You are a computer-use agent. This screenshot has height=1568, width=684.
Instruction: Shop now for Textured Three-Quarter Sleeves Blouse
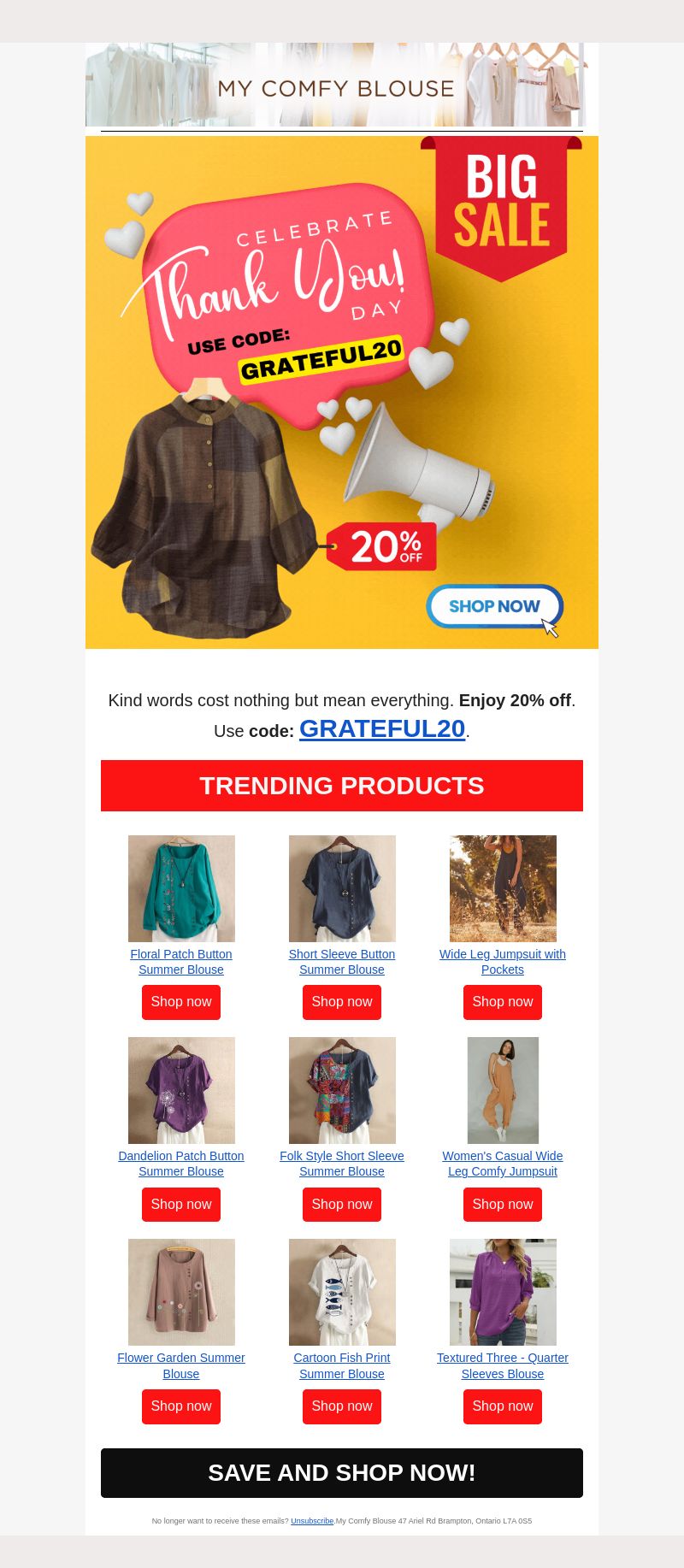pyautogui.click(x=503, y=1406)
